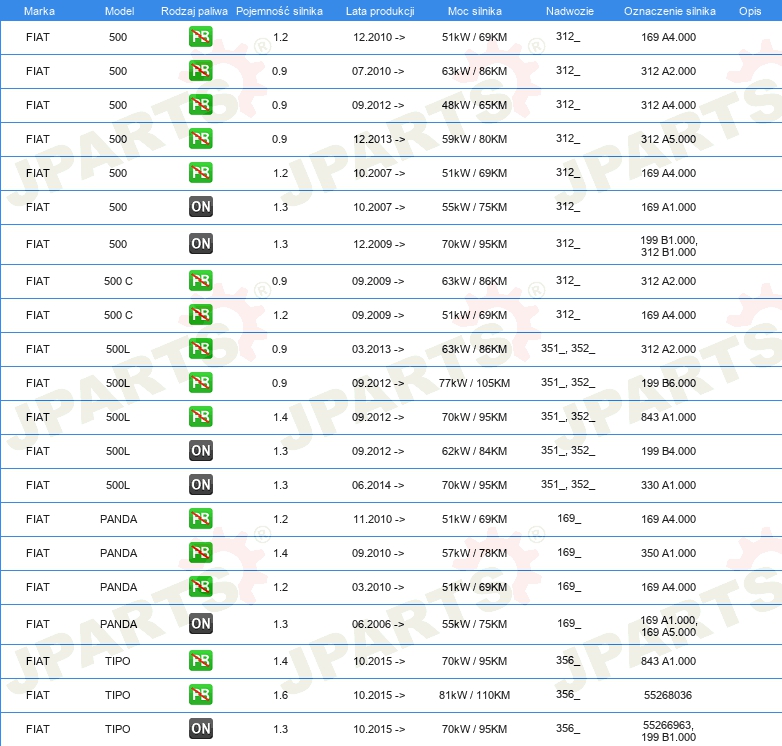The height and width of the screenshot is (746, 782).
Task: Click power value 77kW / 105KM
Action: [474, 383]
